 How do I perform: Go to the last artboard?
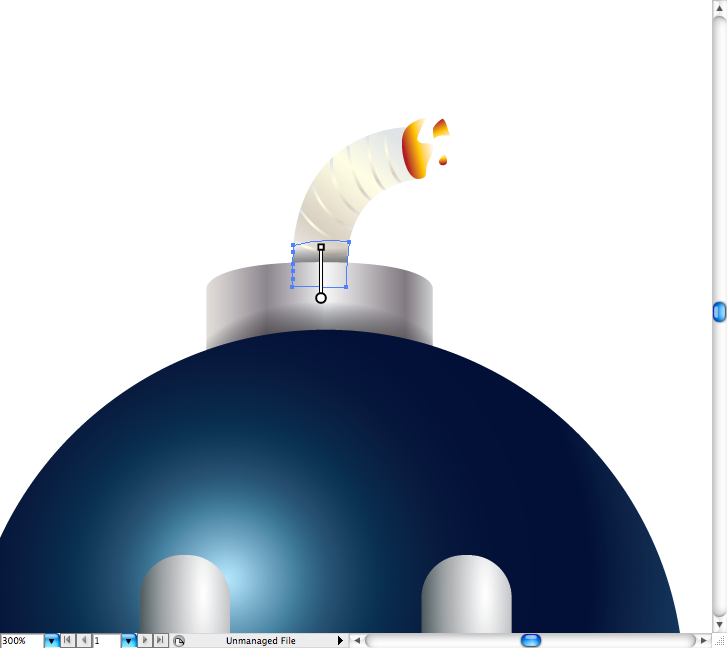tap(160, 640)
